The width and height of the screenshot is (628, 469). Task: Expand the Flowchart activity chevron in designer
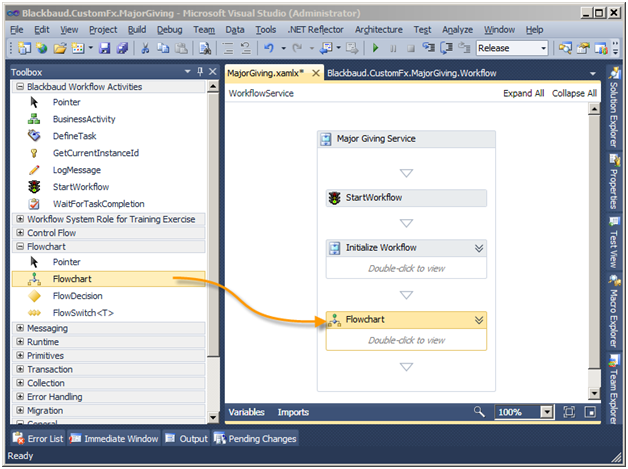[479, 320]
